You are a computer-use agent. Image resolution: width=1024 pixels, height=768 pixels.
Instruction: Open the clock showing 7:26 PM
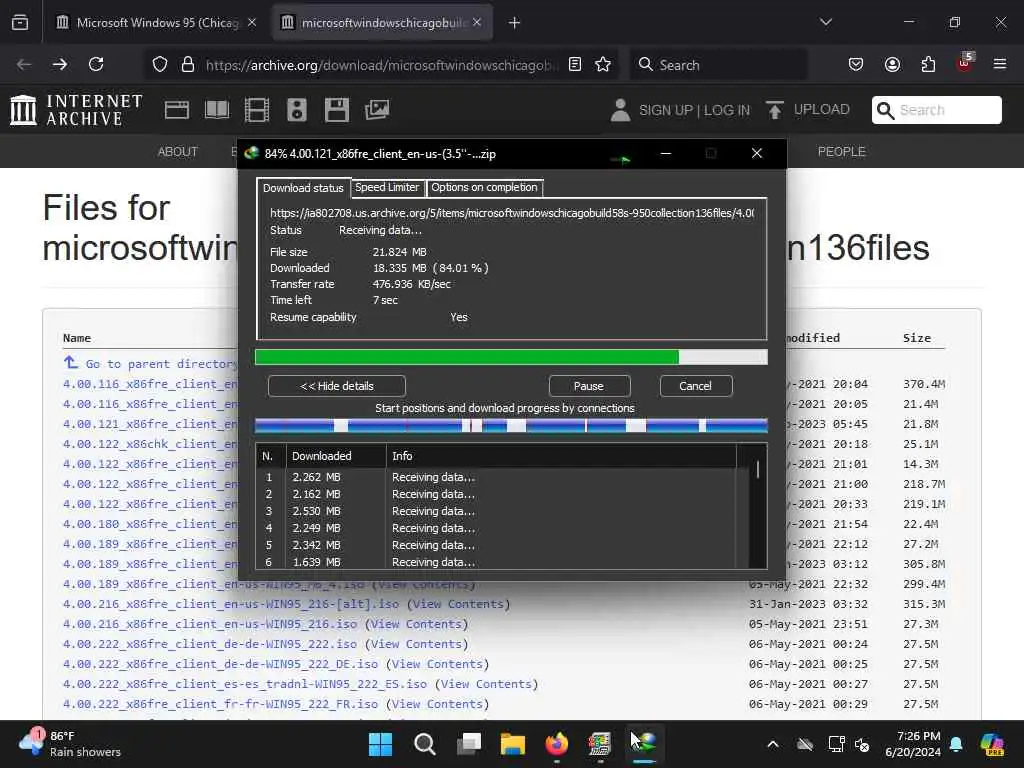click(913, 744)
